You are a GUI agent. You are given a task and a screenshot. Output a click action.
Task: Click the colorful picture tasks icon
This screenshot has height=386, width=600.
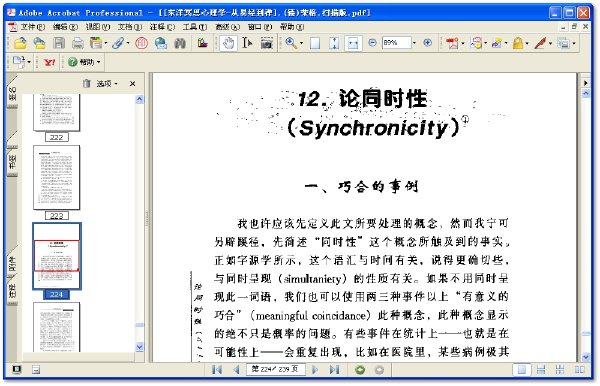(x=202, y=43)
